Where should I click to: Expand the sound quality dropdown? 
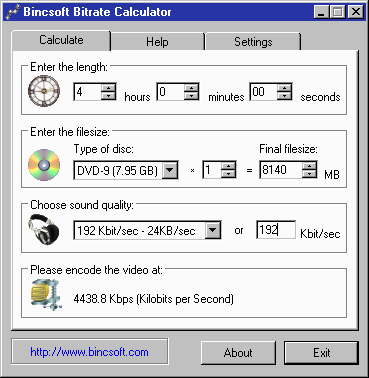click(213, 230)
